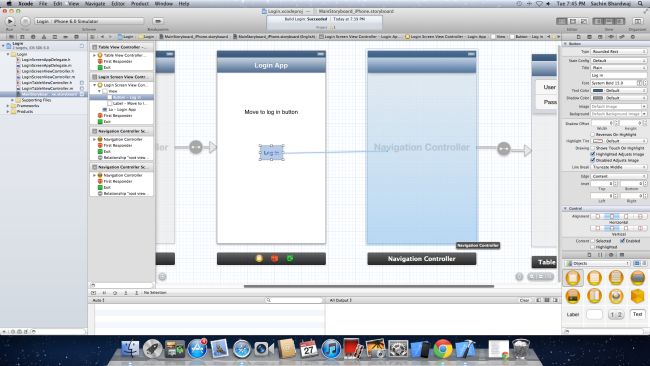Click the segue circle before the Navigation Controller
Viewport: 650px width, 366px height.
[196, 147]
